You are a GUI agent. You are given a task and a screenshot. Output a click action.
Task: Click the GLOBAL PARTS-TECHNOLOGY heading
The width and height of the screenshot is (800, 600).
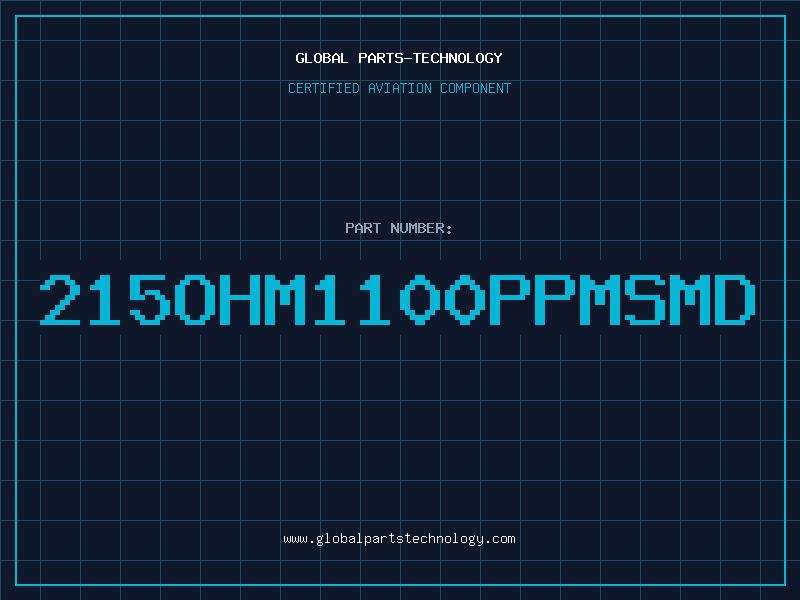click(399, 58)
